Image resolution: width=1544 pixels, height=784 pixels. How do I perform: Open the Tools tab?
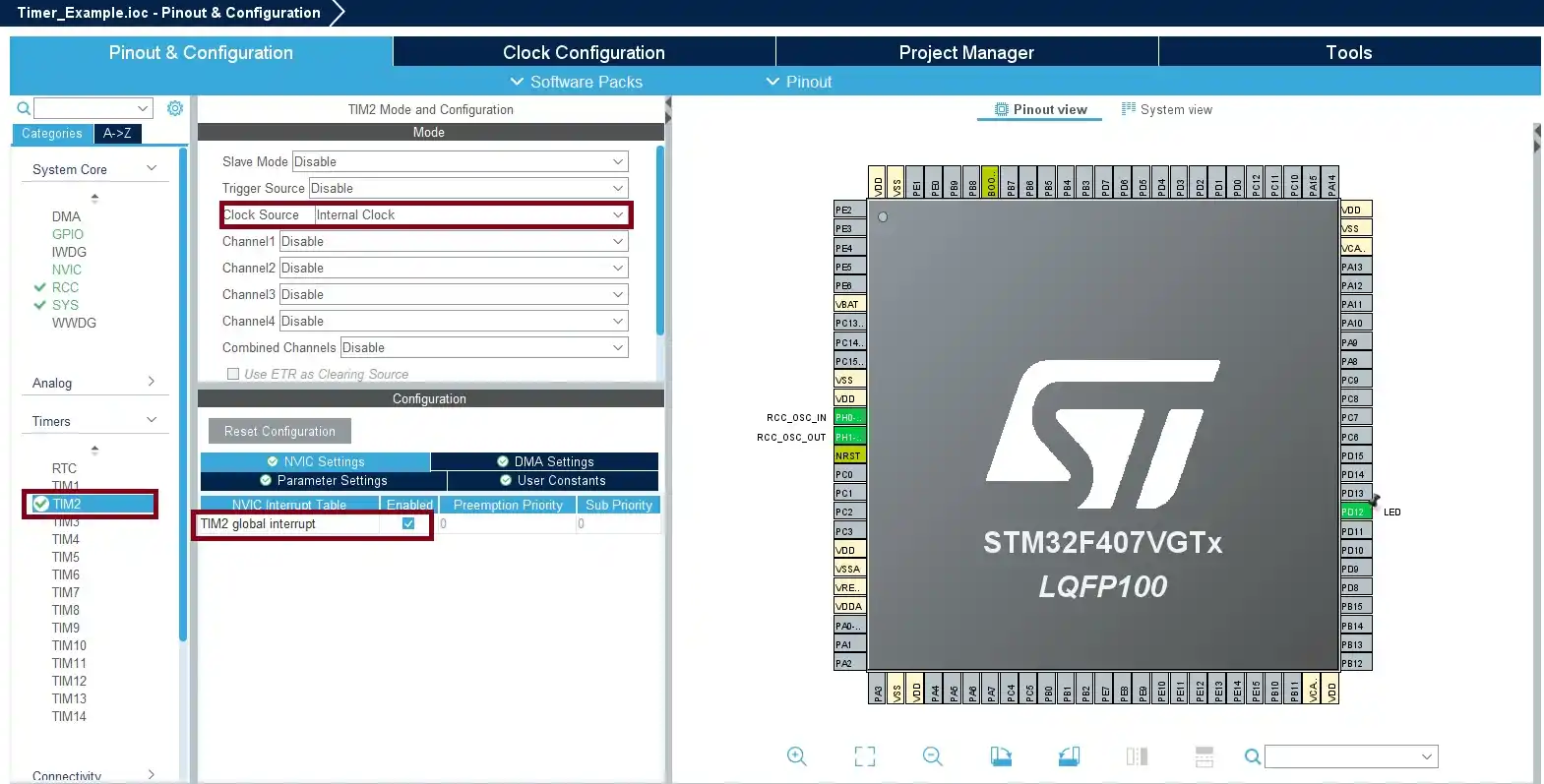pyautogui.click(x=1349, y=52)
